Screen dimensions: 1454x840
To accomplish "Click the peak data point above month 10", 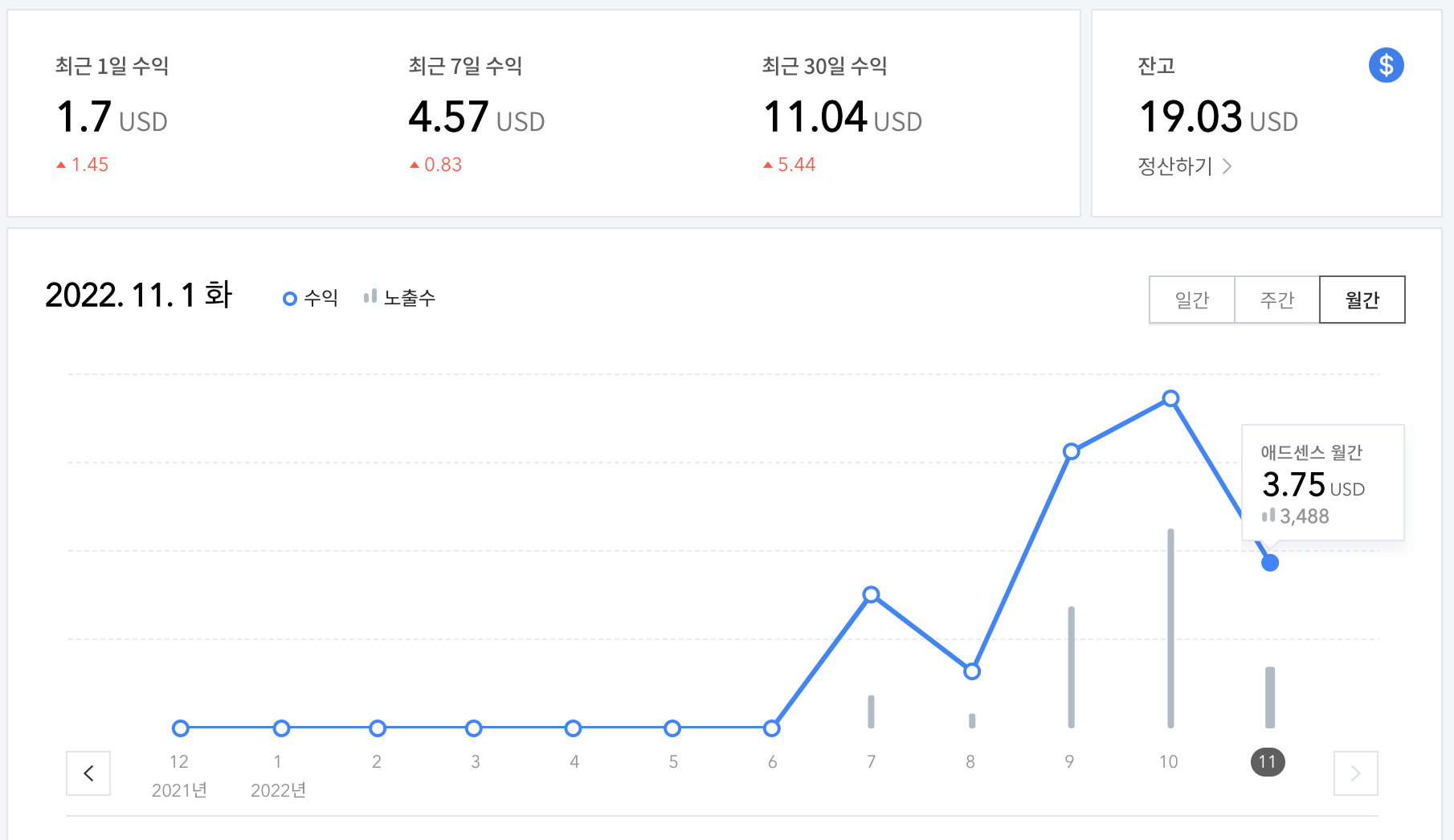I will pyautogui.click(x=1170, y=398).
